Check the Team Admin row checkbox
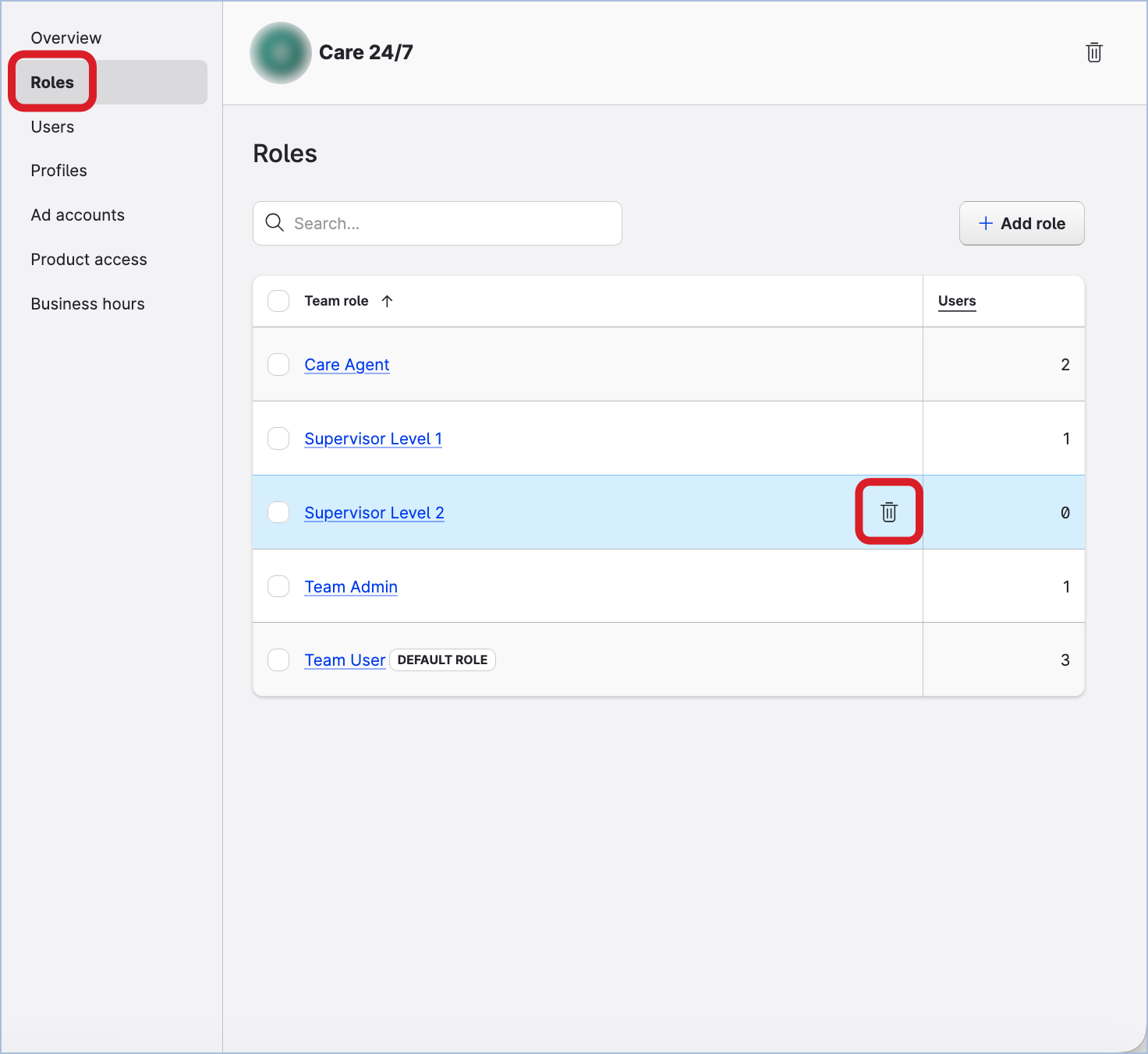This screenshot has width=1148, height=1054. click(278, 586)
